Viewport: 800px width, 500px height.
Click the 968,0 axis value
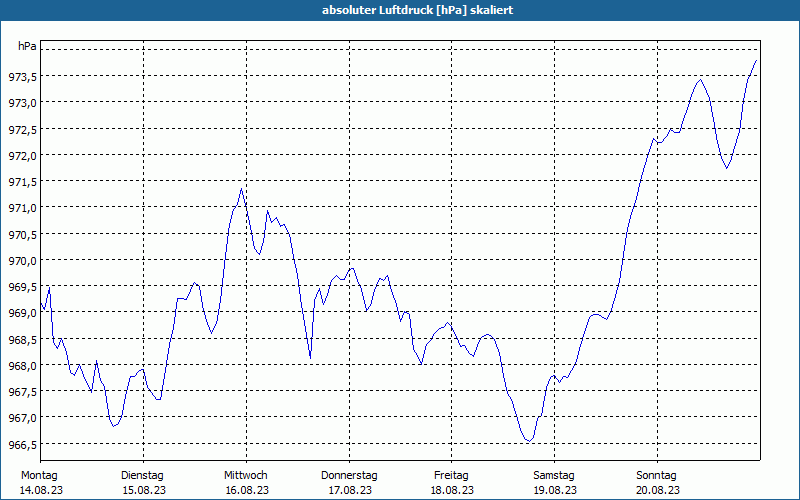point(22,366)
